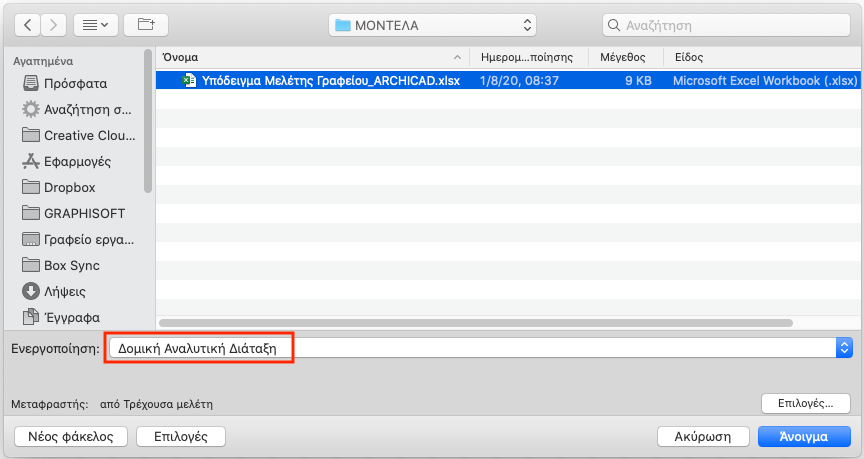Click the gear icon beside Αναζήτηση σ...

pyautogui.click(x=31, y=109)
